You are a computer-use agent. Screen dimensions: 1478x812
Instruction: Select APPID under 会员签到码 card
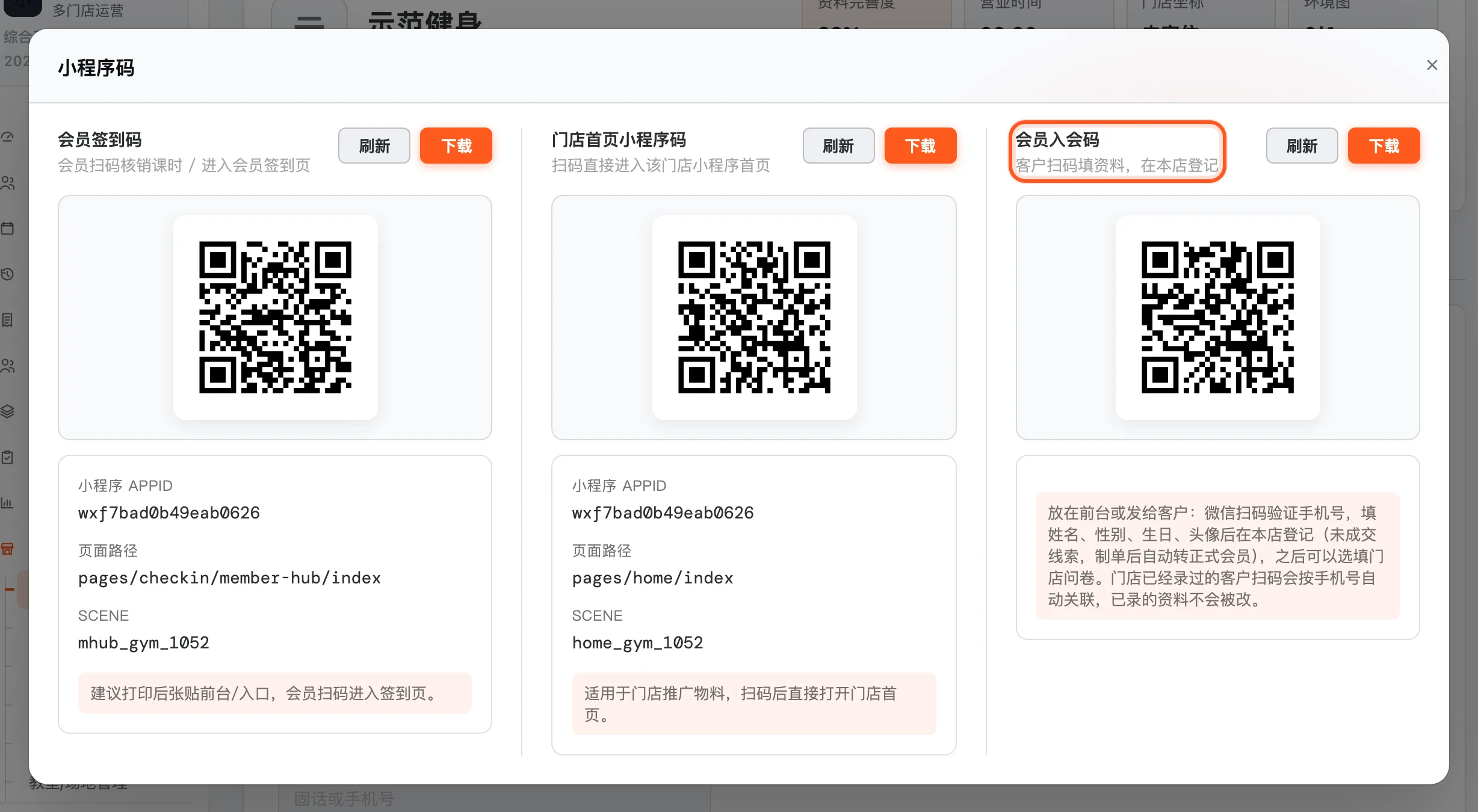coord(169,513)
